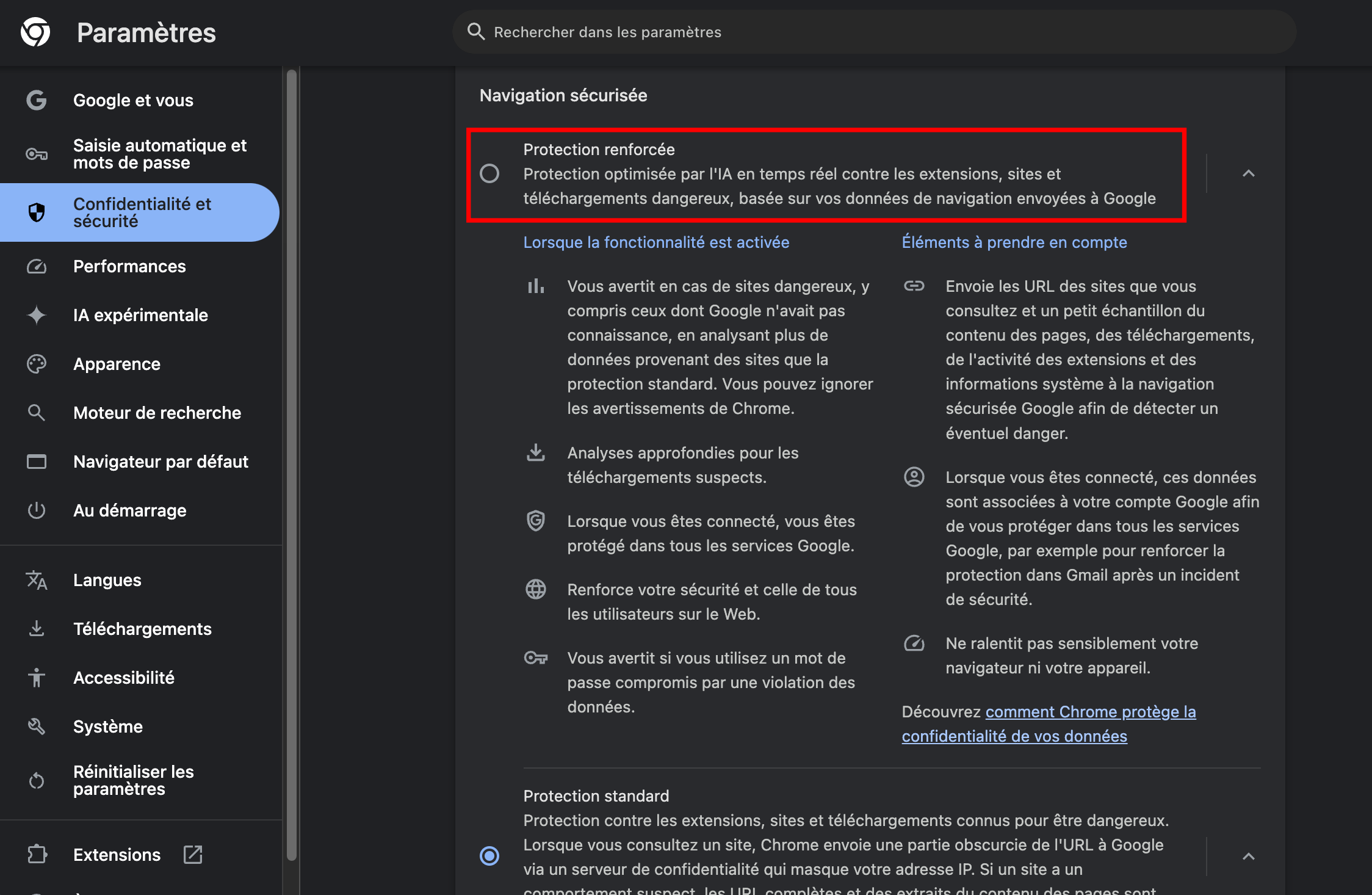
Task: Open the Langues settings section
Action: pyautogui.click(x=107, y=580)
